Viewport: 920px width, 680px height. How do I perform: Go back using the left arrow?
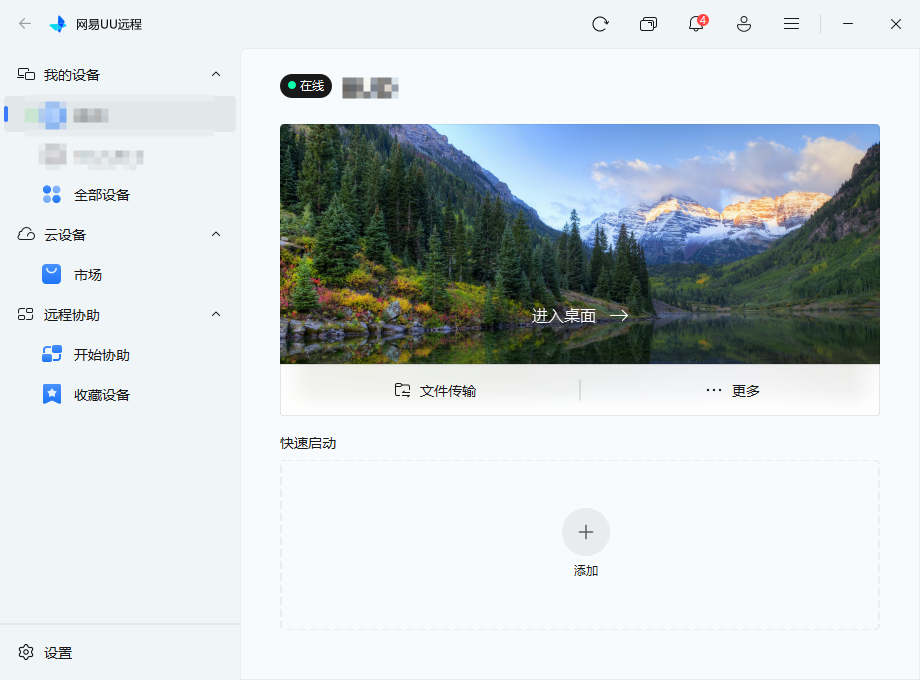pyautogui.click(x=25, y=23)
